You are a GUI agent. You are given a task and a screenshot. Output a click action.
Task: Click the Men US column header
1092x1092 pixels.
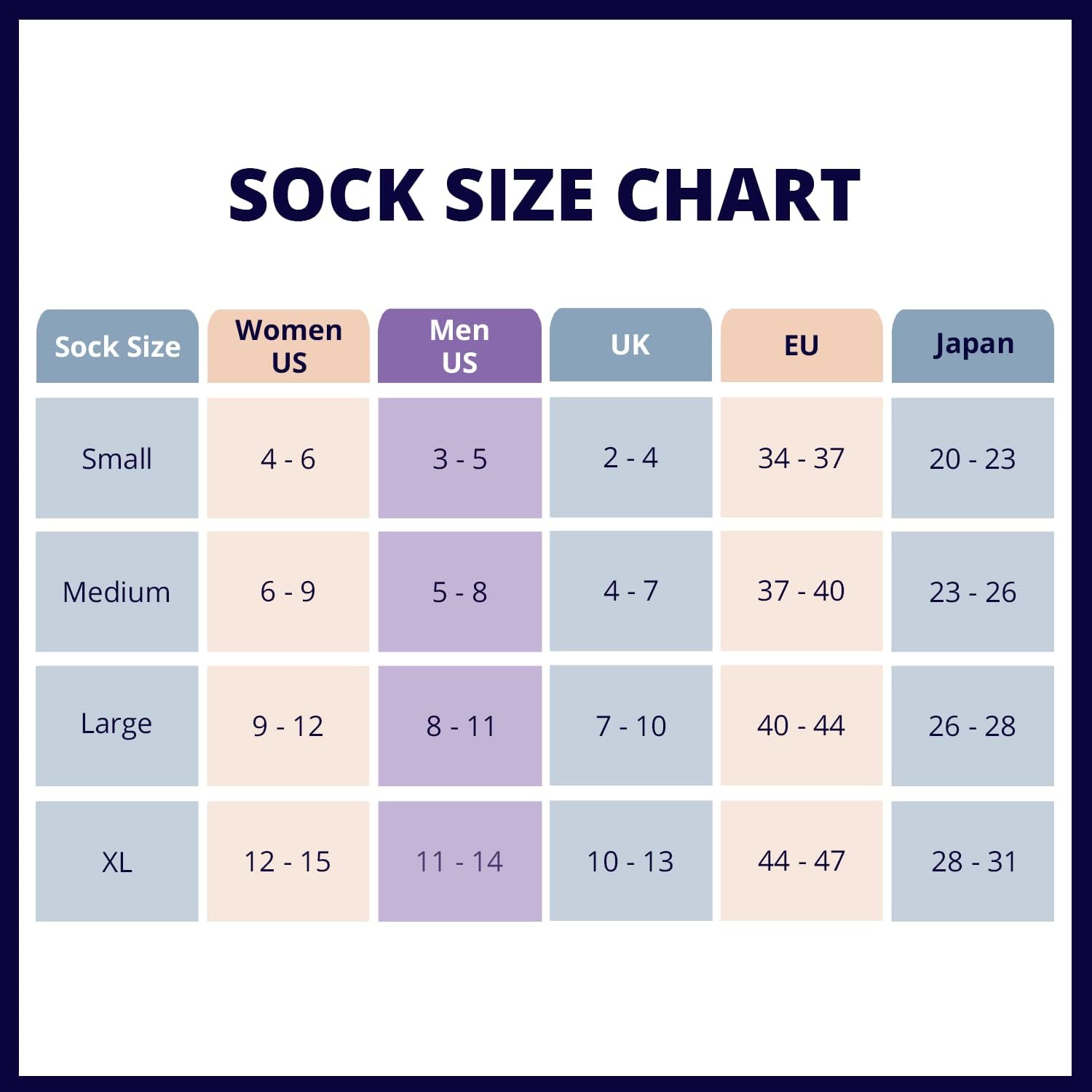click(459, 346)
